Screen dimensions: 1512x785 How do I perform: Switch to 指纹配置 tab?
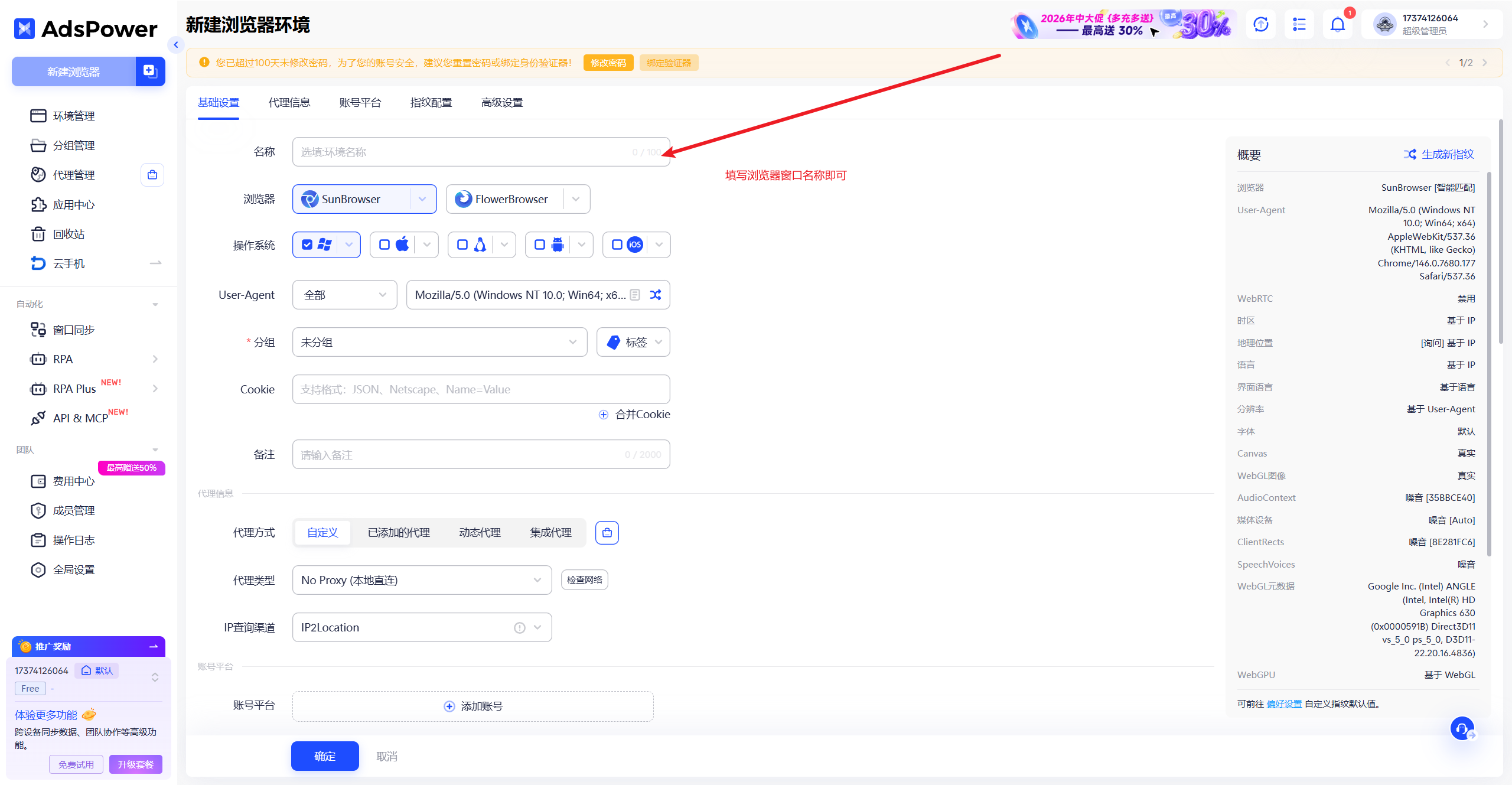coord(431,103)
